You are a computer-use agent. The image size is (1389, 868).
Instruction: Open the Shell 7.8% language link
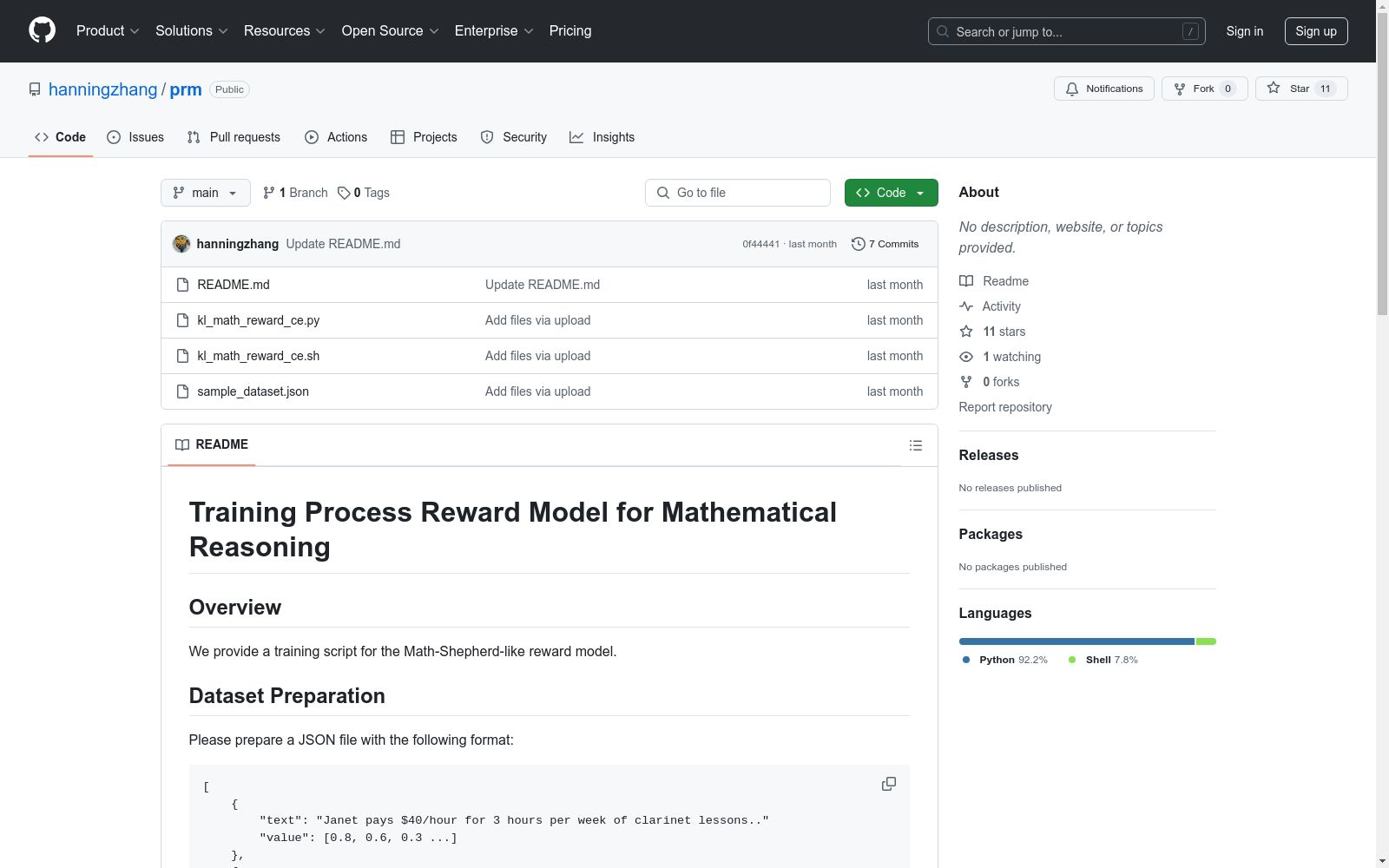tap(1103, 660)
